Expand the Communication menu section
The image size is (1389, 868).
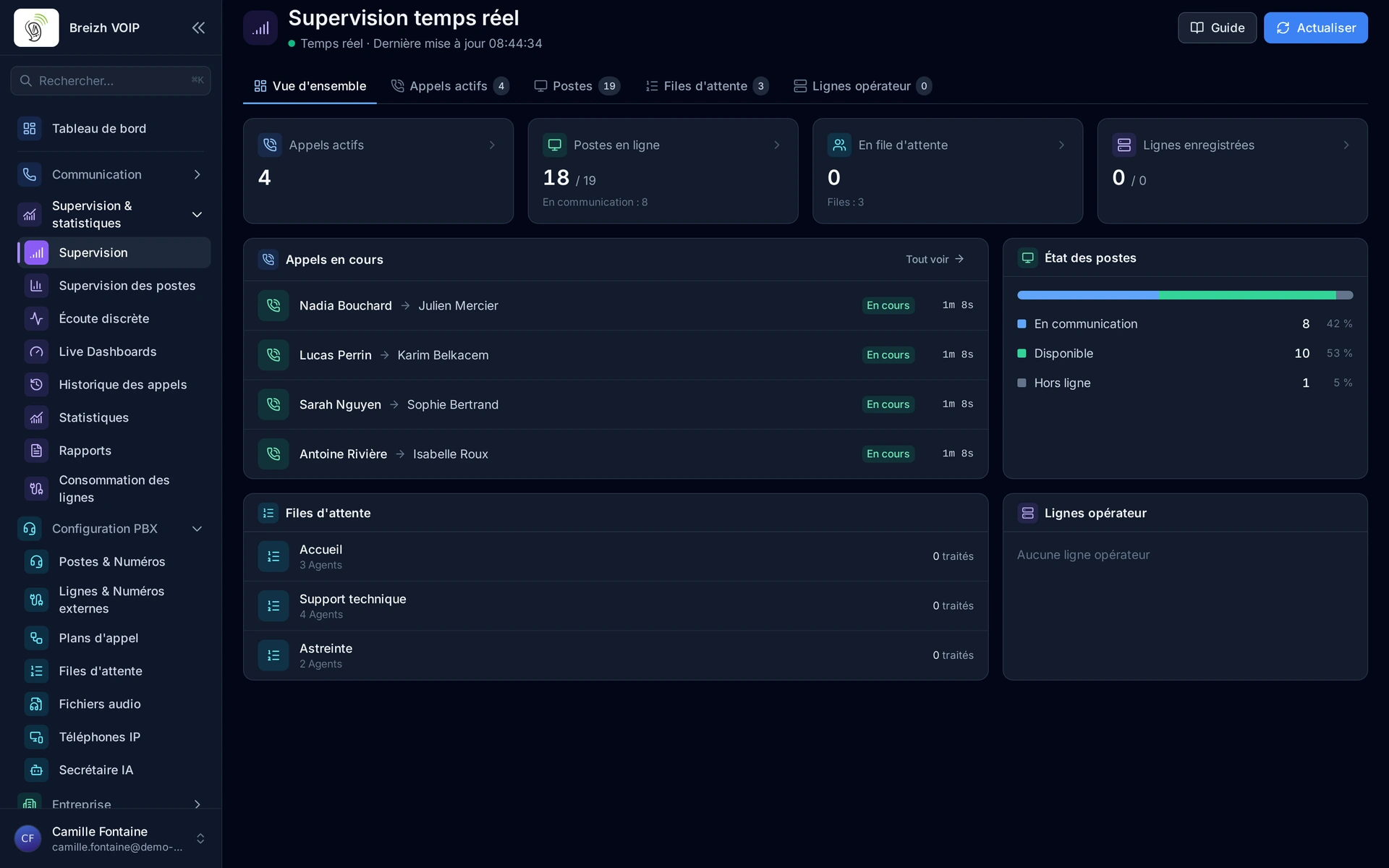111,174
